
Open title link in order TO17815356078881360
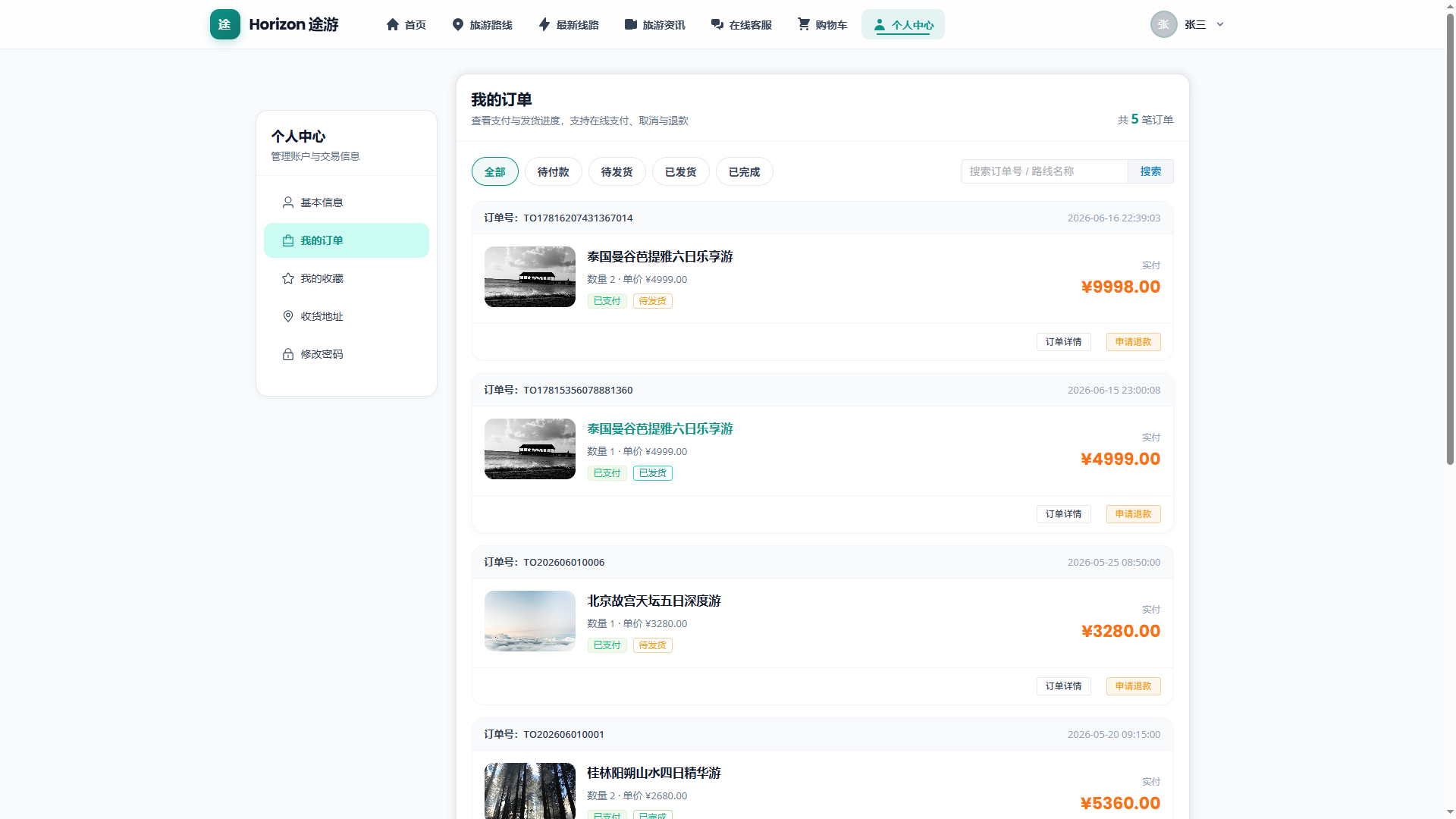pos(660,429)
